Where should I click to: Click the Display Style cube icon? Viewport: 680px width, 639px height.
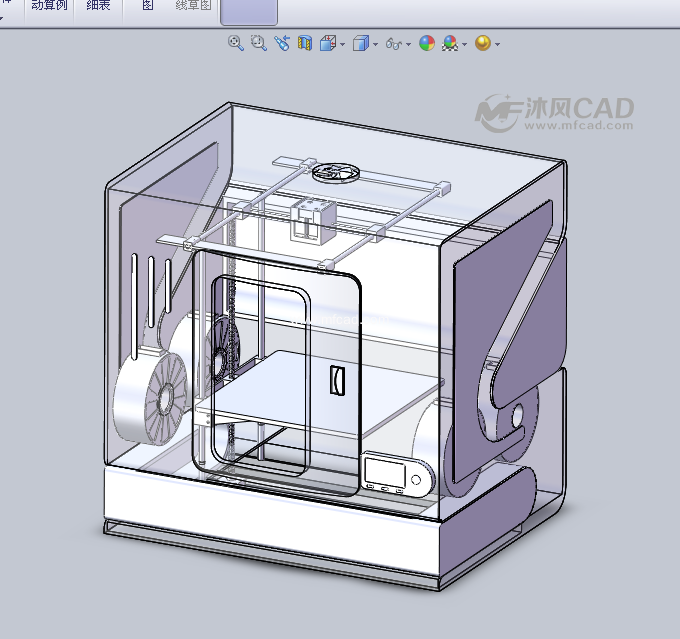(360, 43)
